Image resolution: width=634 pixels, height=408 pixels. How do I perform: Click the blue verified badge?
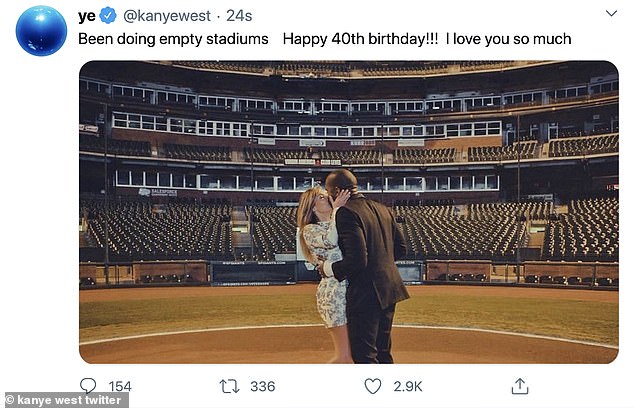108,15
